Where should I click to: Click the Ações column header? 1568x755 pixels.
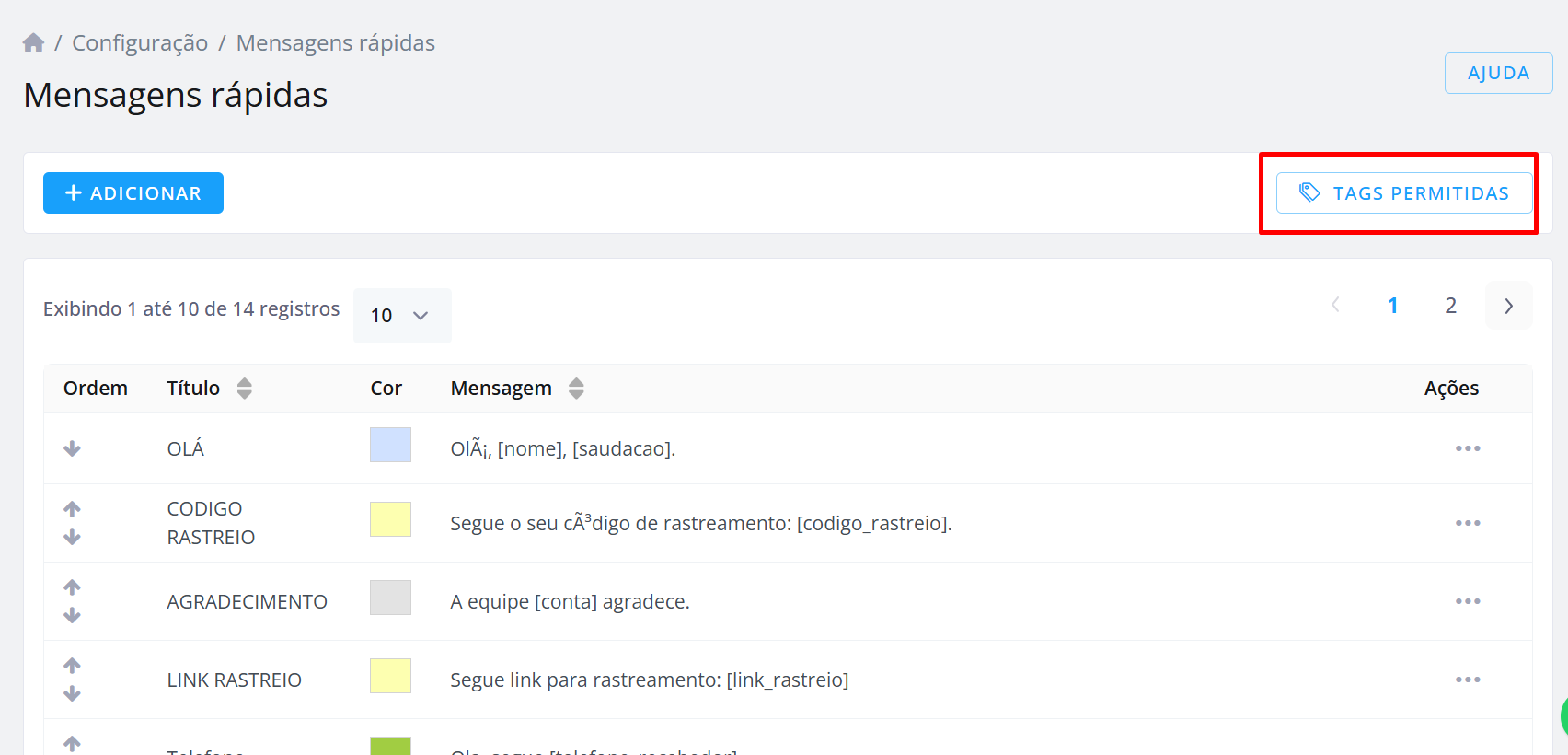coord(1451,389)
